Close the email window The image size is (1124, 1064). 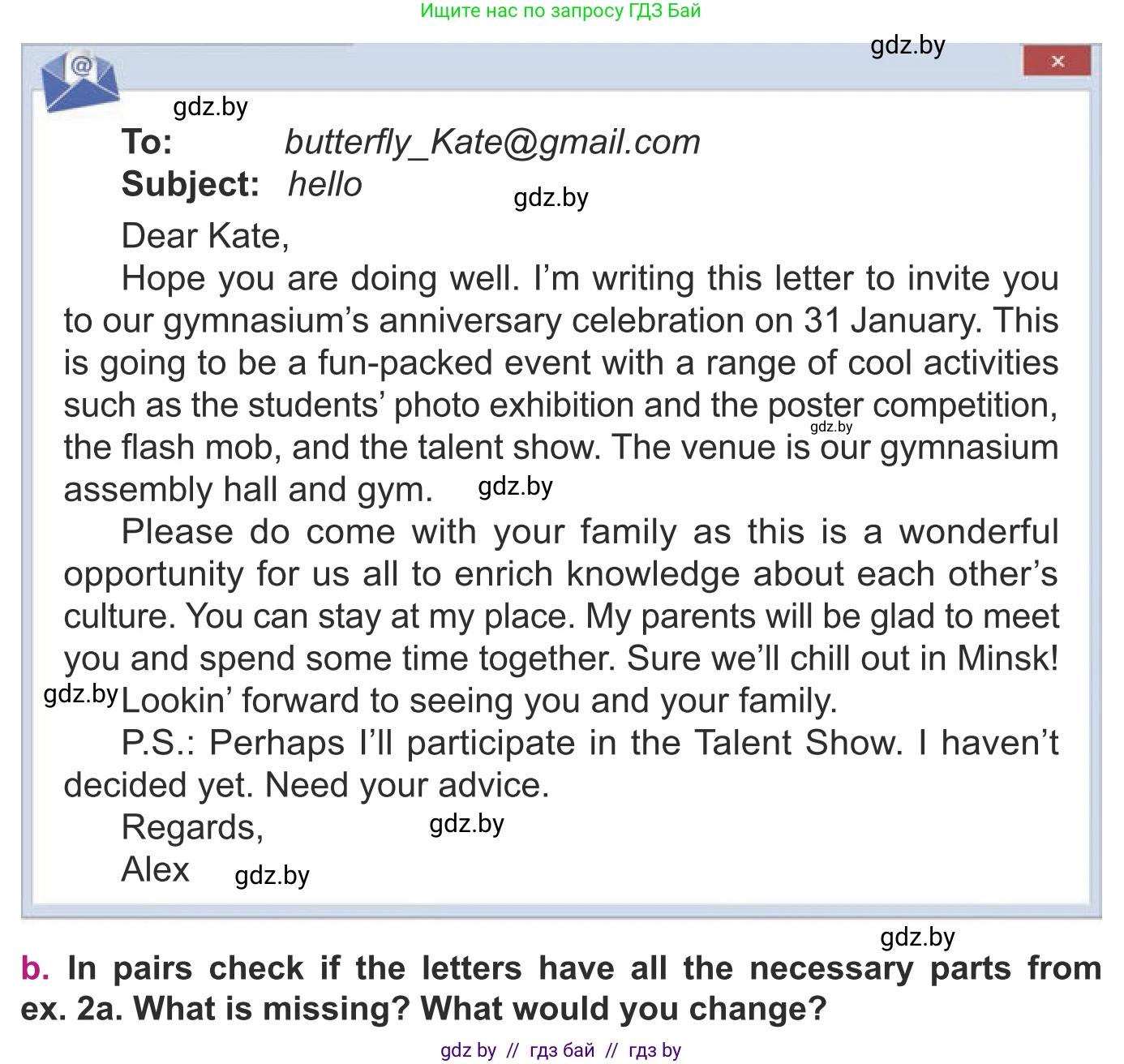click(1057, 61)
